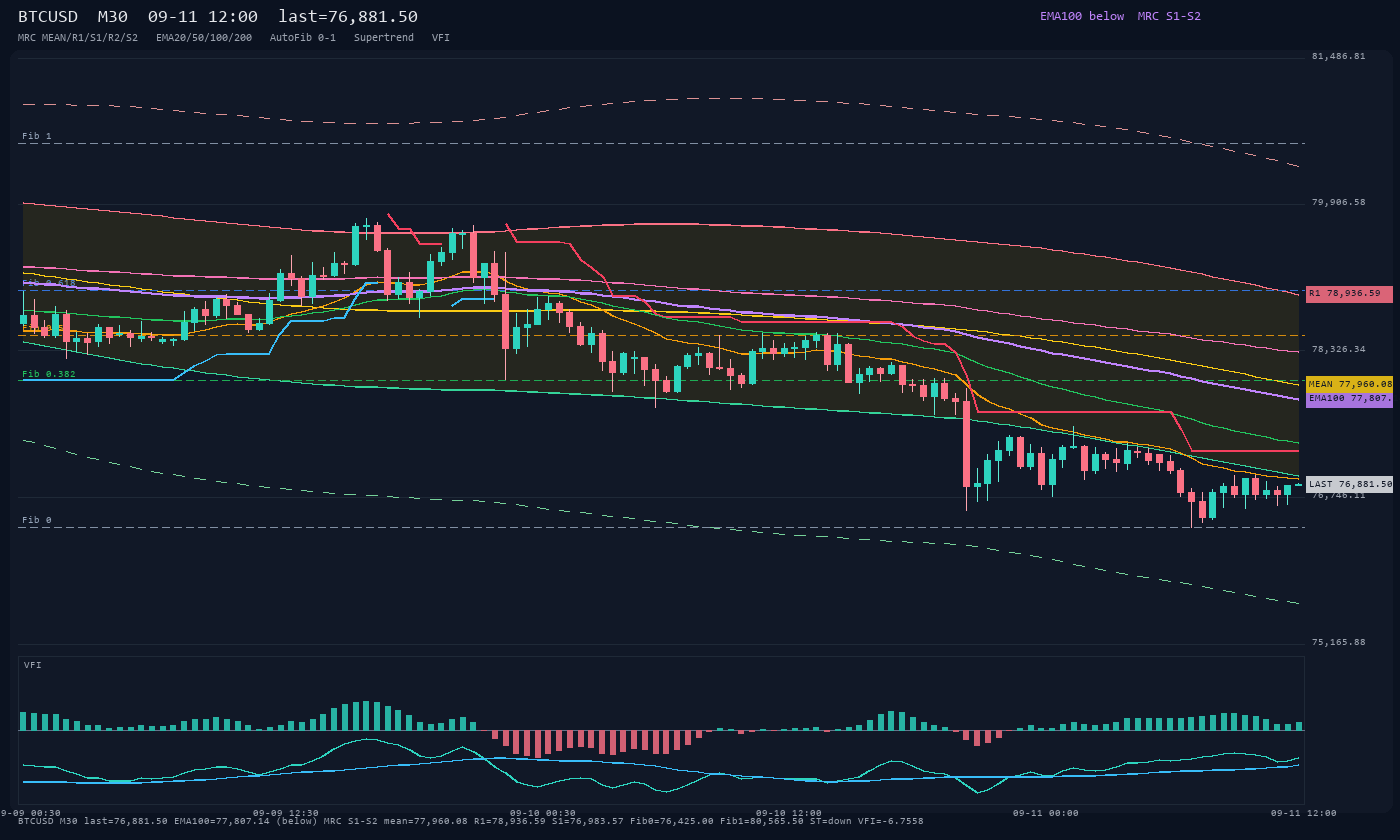Select the 79,906.58 price axis label
Screen dimensions: 1400x840
pyautogui.click(x=1338, y=203)
